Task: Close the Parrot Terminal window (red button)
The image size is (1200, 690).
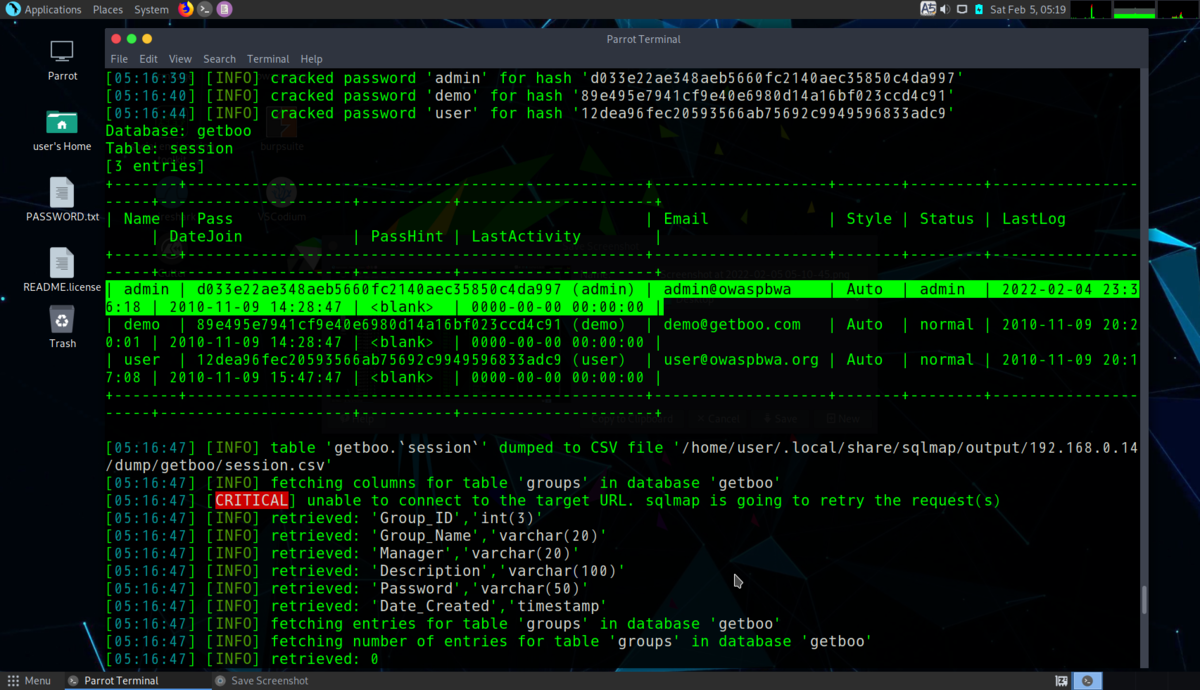Action: click(116, 39)
